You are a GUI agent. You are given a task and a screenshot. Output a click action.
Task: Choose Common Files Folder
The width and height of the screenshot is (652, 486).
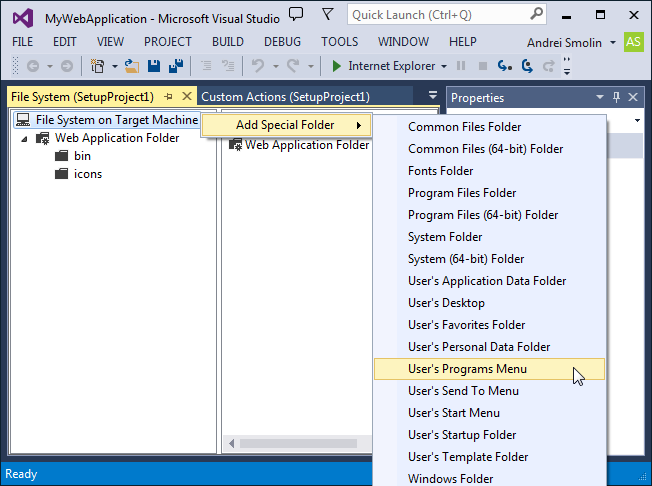tap(489, 127)
